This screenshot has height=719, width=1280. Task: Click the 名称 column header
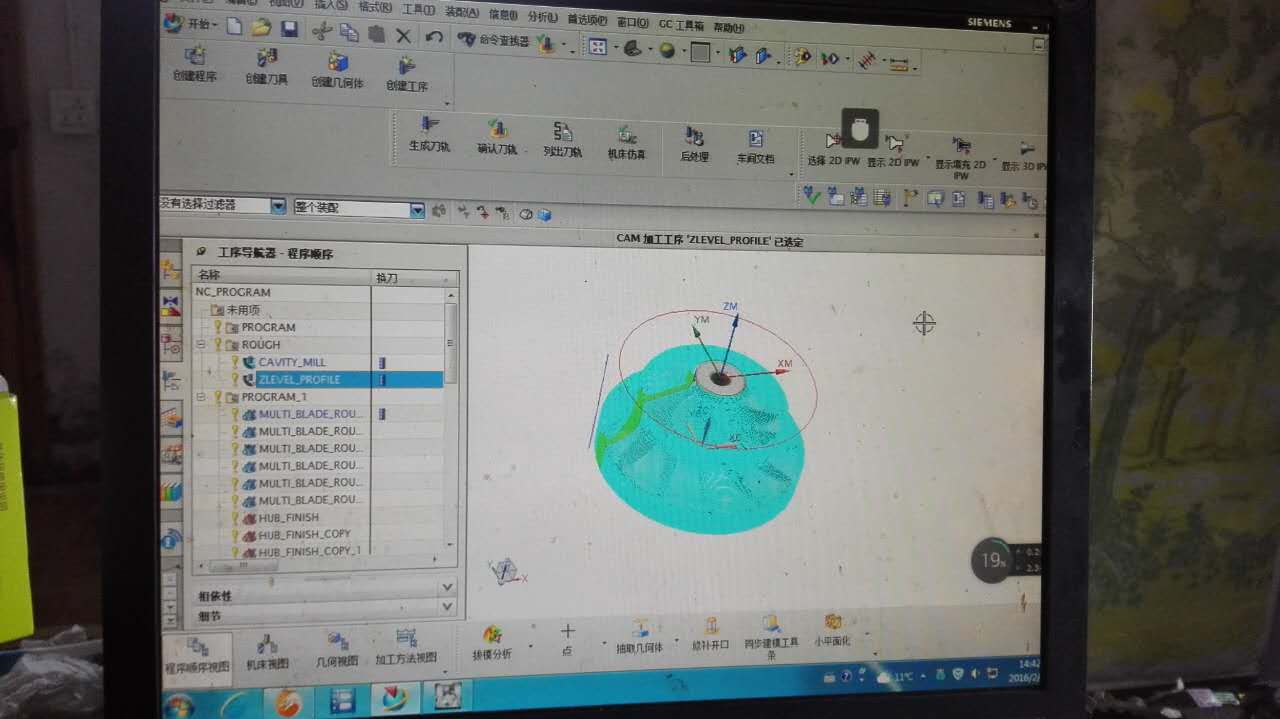pos(281,275)
